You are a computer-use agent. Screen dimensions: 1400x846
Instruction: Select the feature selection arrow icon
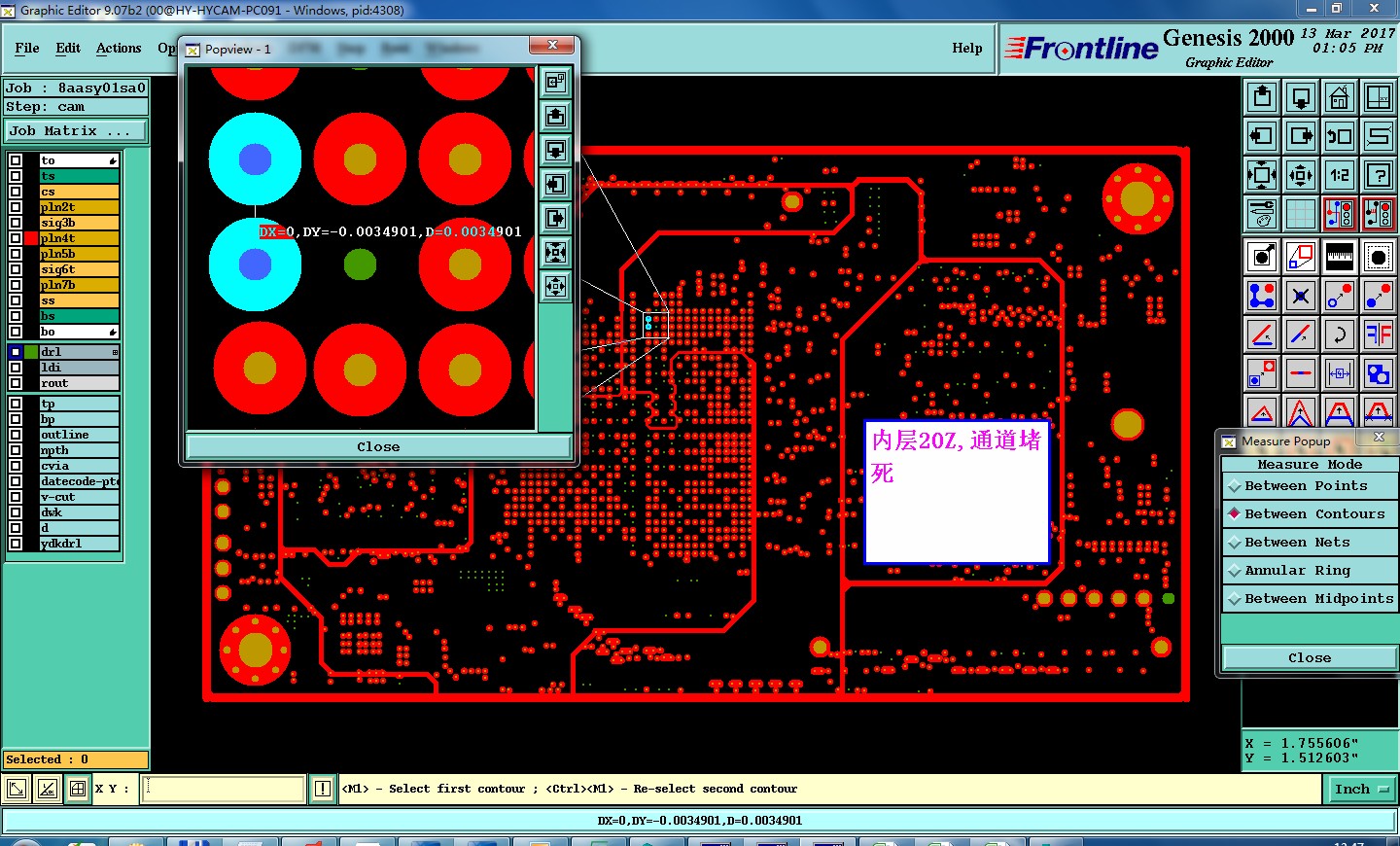[x=1262, y=257]
